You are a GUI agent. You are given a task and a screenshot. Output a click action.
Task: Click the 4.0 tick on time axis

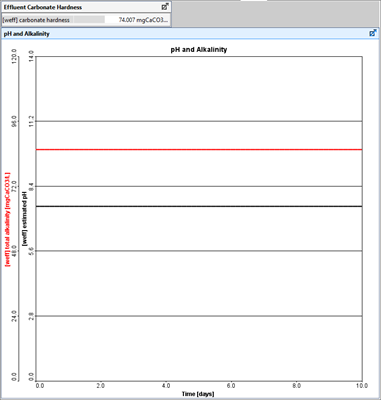pos(166,386)
